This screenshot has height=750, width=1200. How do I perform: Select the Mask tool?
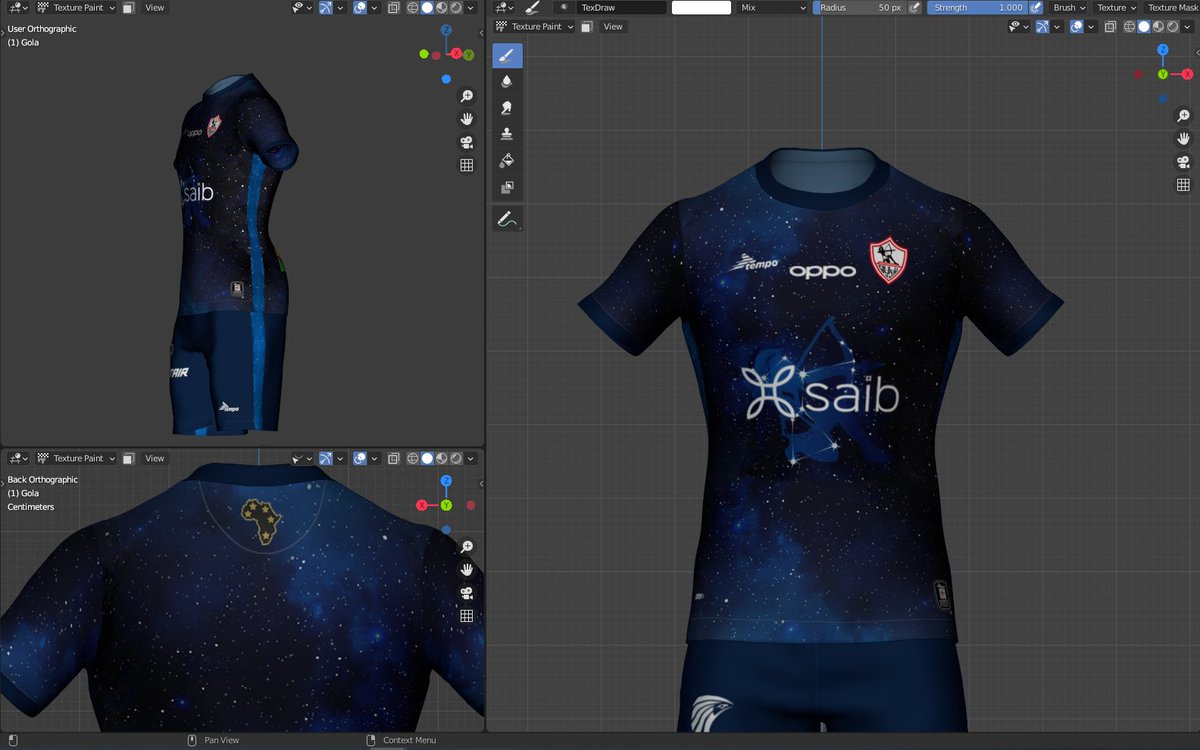(x=507, y=187)
